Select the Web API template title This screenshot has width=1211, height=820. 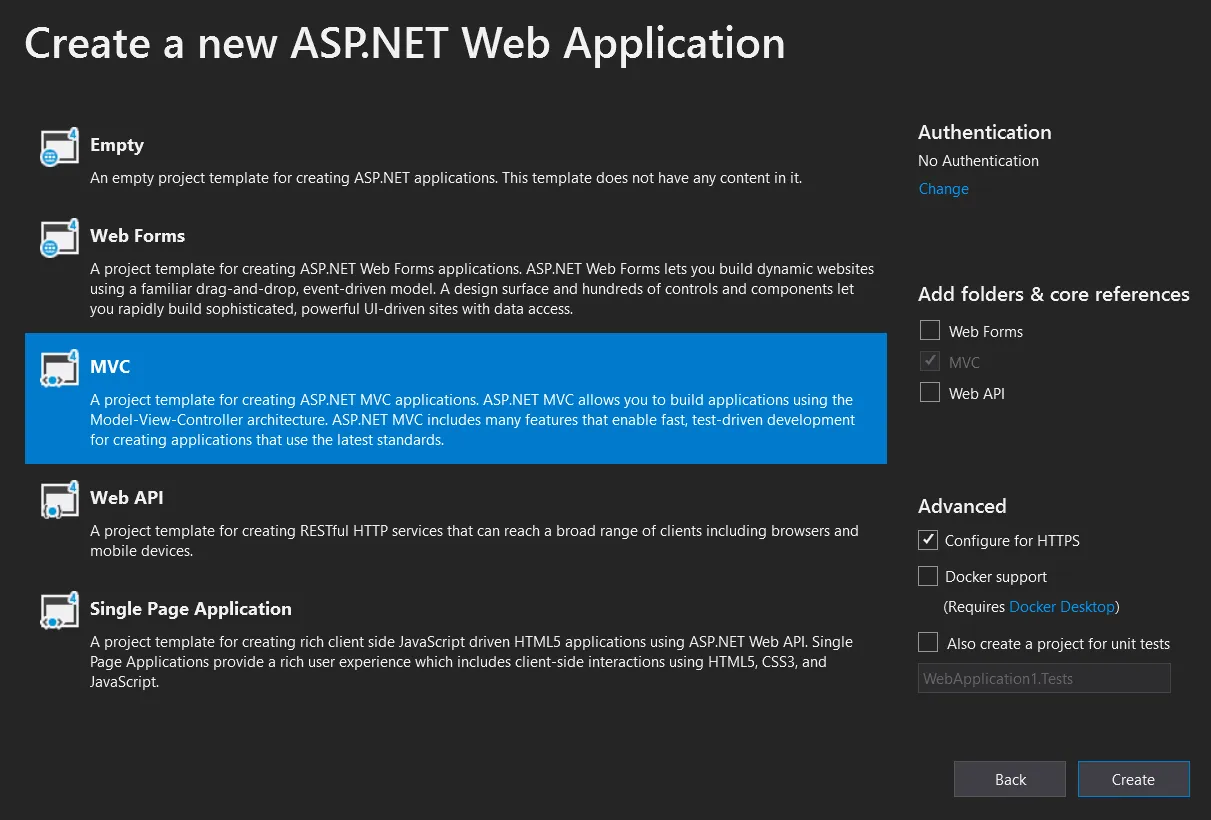click(126, 498)
